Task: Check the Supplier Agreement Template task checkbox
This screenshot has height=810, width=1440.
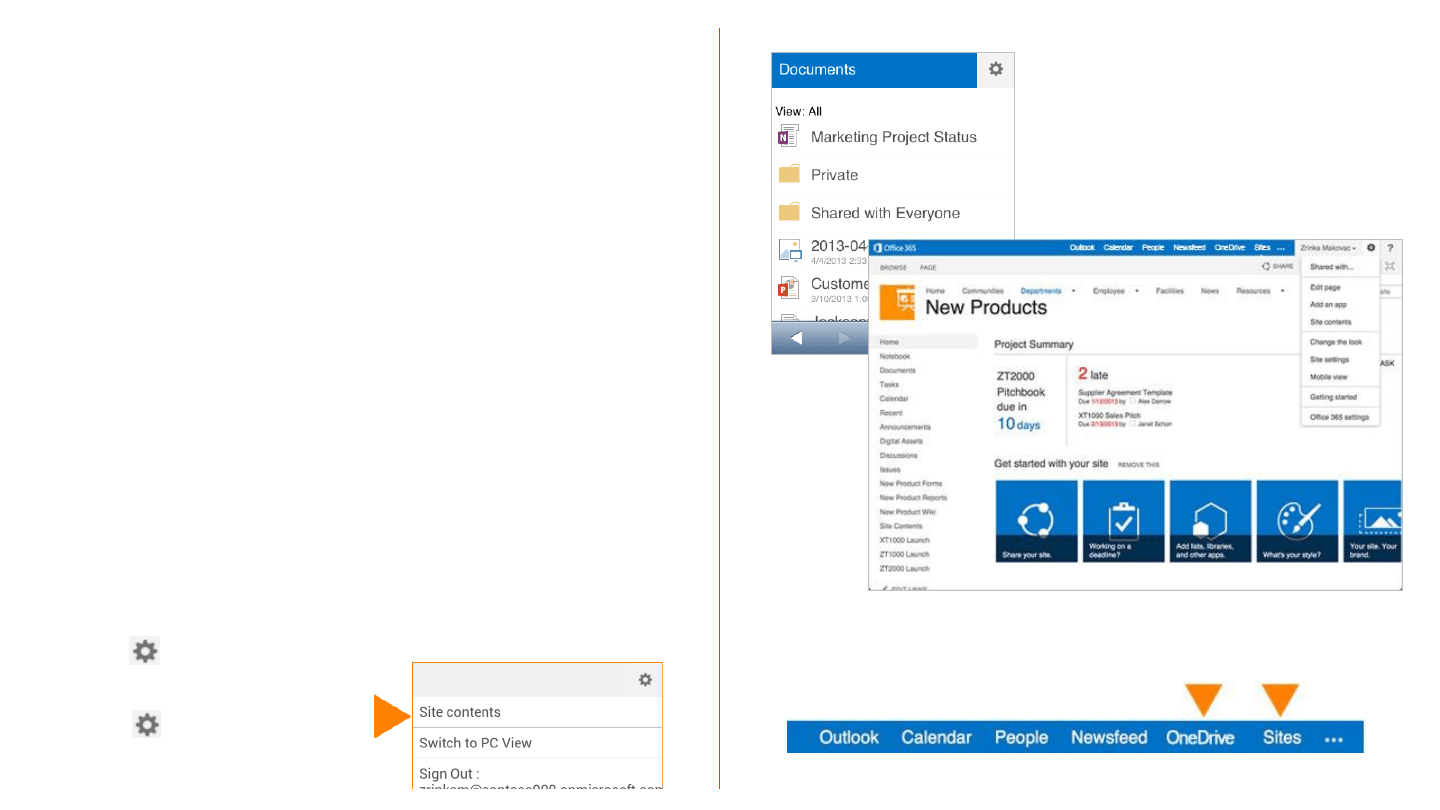Action: point(1132,401)
